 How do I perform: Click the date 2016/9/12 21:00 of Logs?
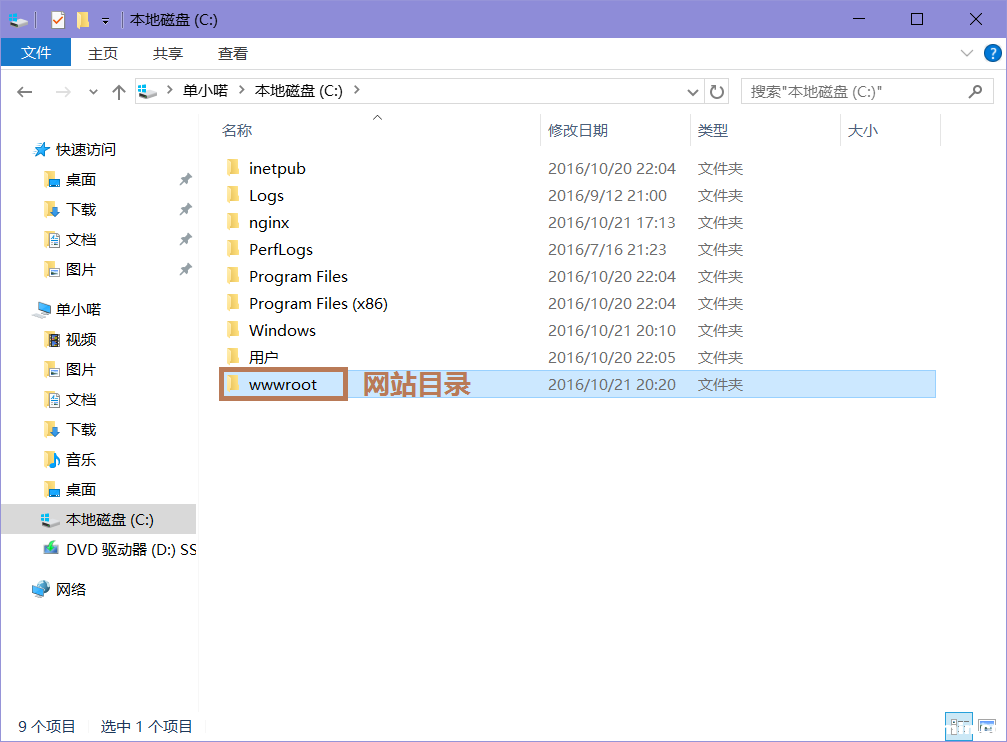607,195
